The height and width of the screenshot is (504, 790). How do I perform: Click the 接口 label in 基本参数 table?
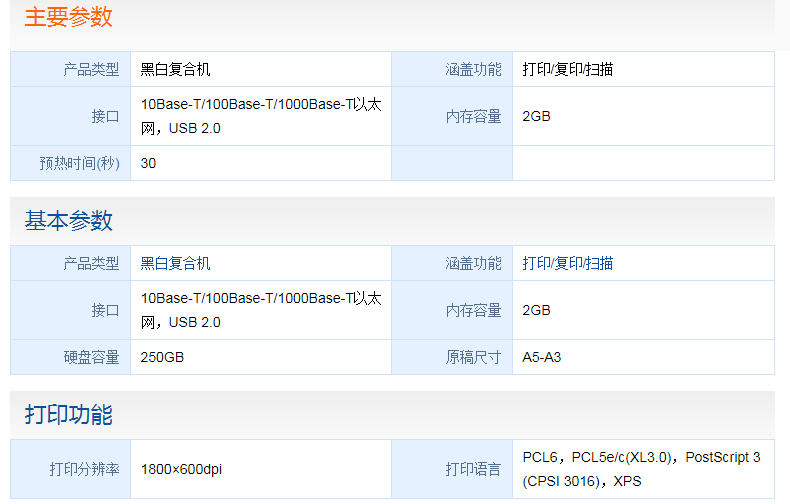point(105,310)
